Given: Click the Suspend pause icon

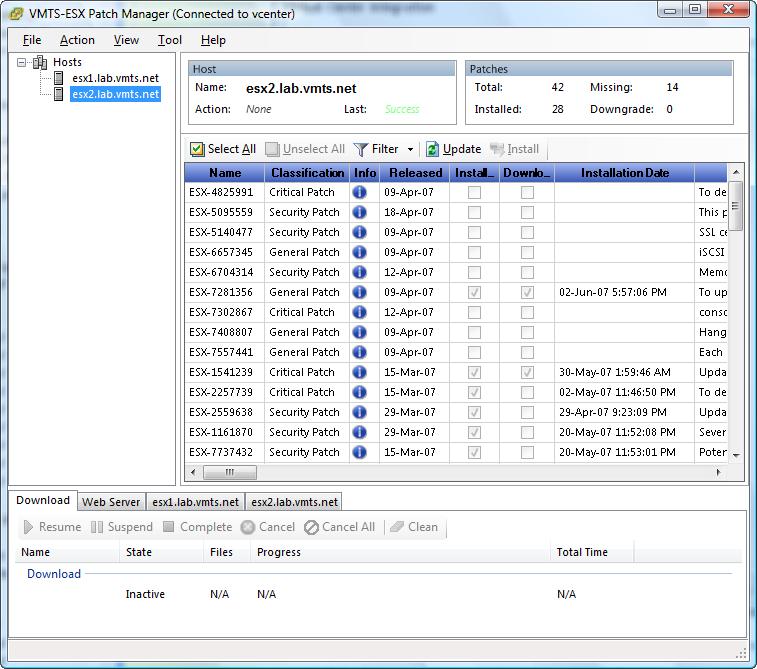Looking at the screenshot, I should [97, 527].
